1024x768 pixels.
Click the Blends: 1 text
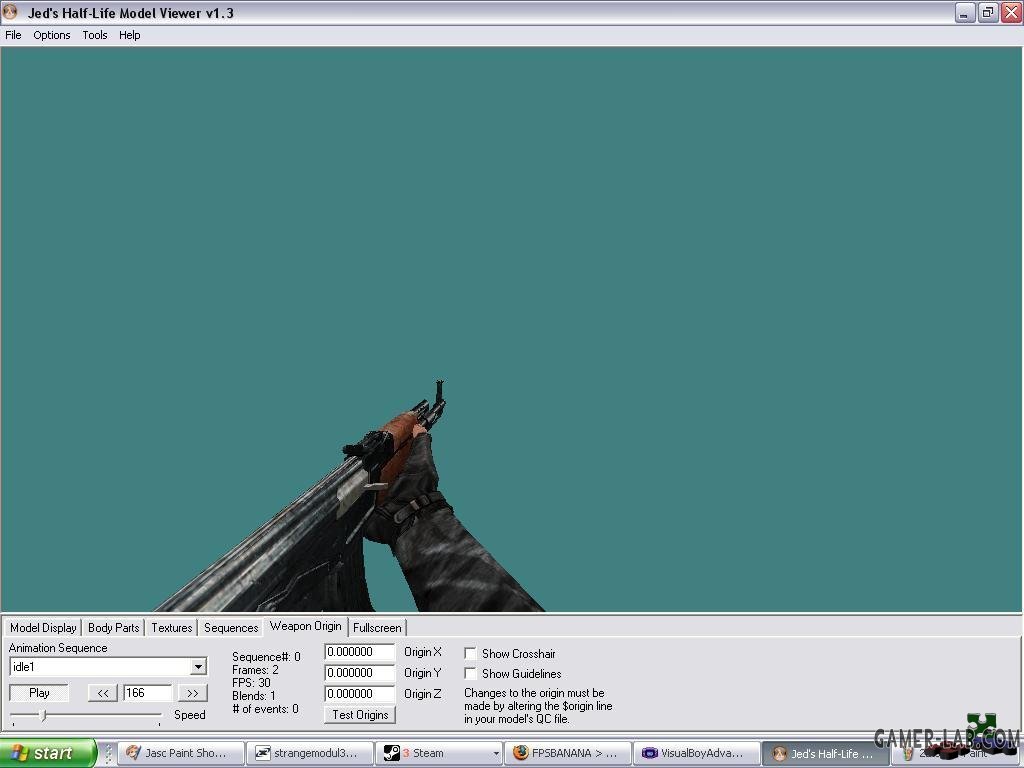click(253, 696)
